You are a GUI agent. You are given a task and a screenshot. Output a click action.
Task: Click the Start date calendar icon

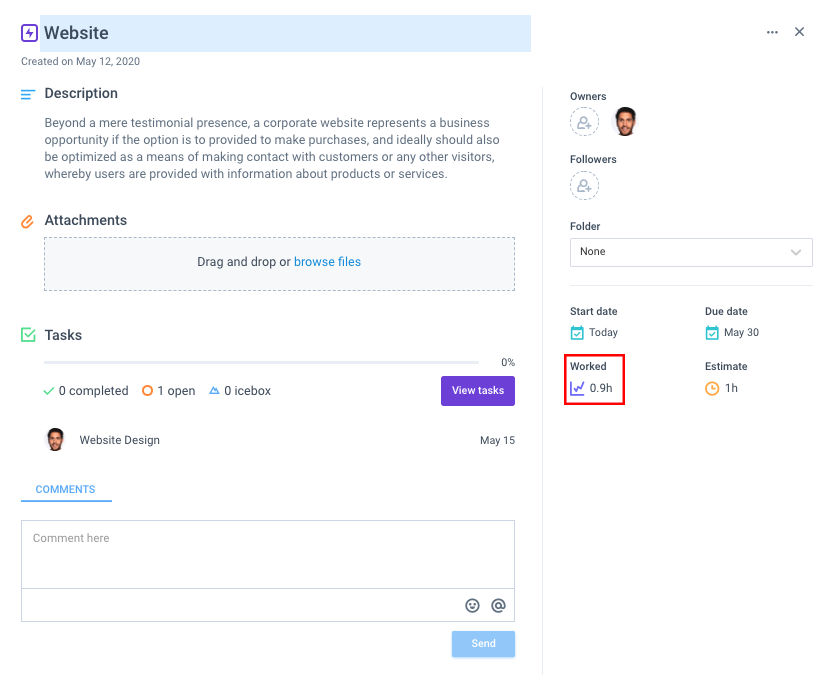577,333
